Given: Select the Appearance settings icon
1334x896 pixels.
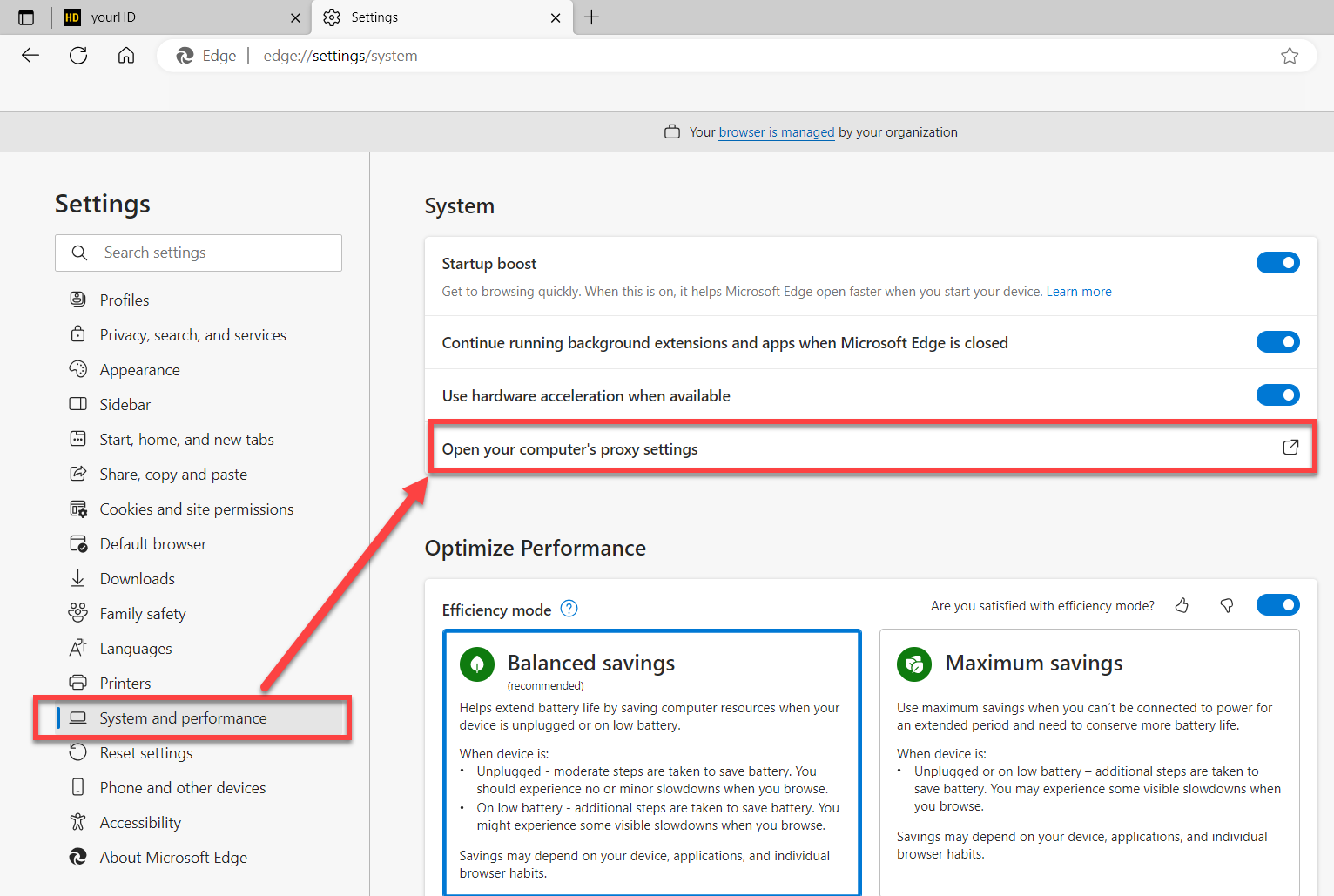Looking at the screenshot, I should pyautogui.click(x=78, y=369).
